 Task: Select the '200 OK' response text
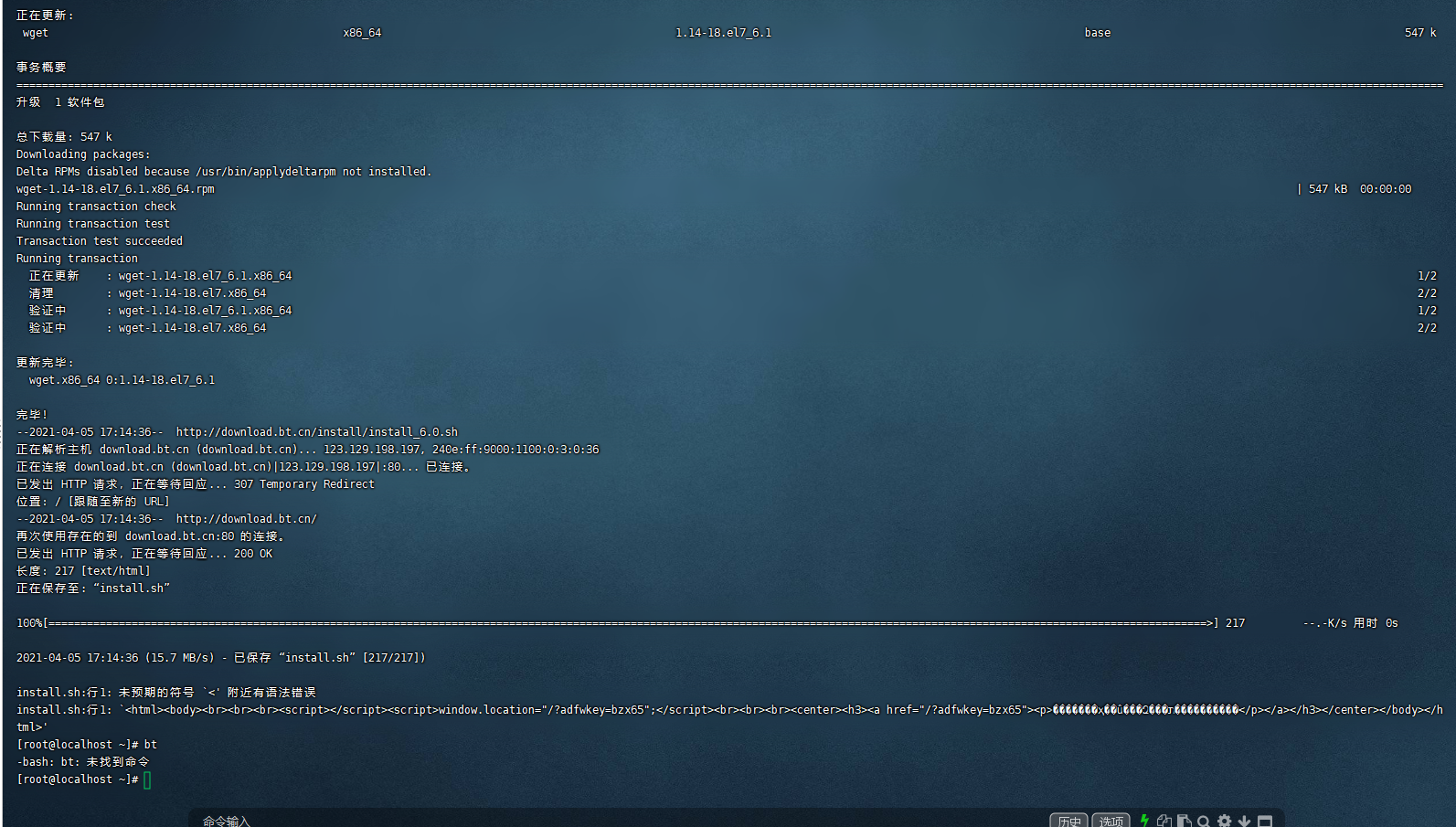(x=253, y=554)
